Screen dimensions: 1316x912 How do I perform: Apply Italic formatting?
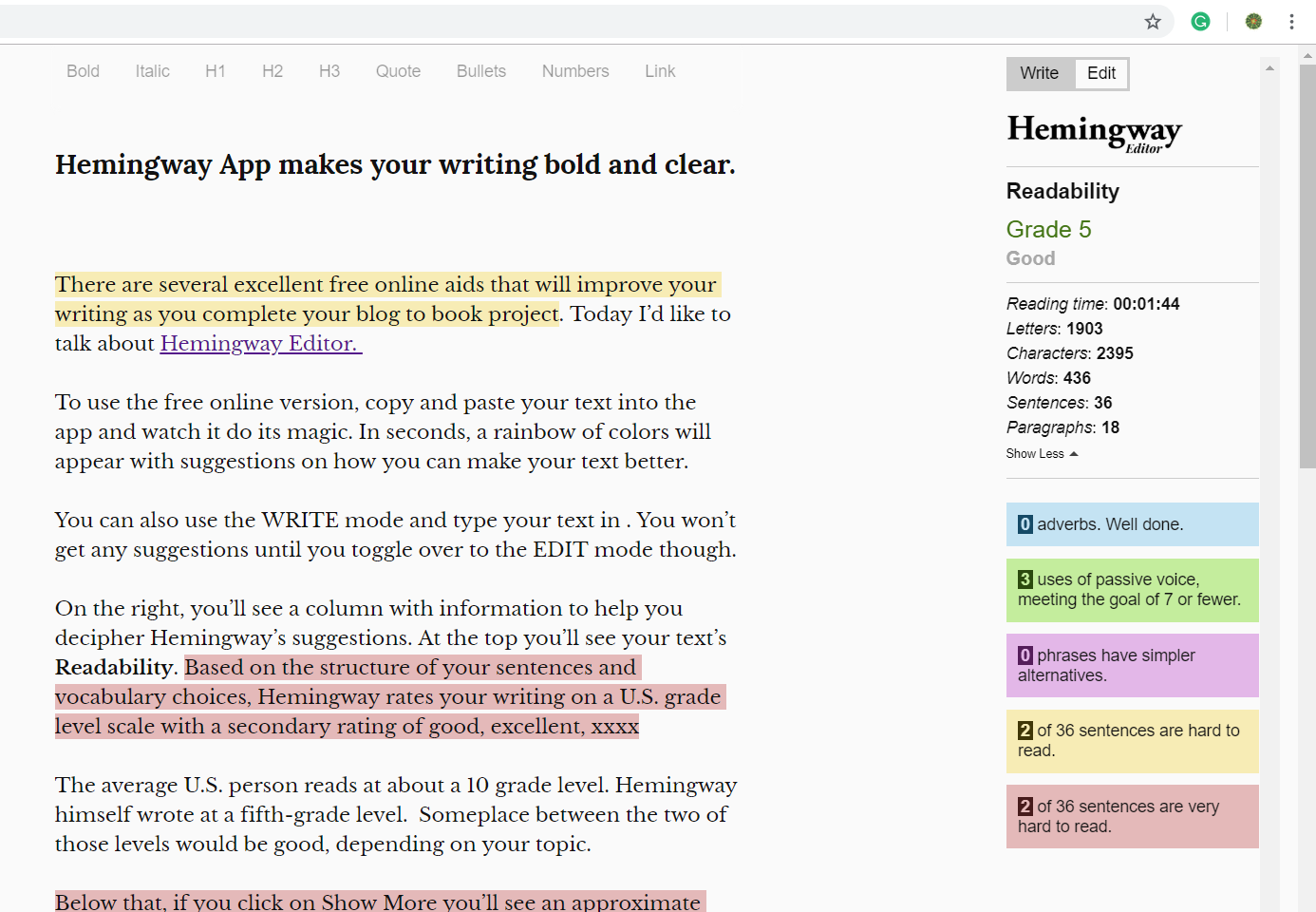[x=152, y=71]
